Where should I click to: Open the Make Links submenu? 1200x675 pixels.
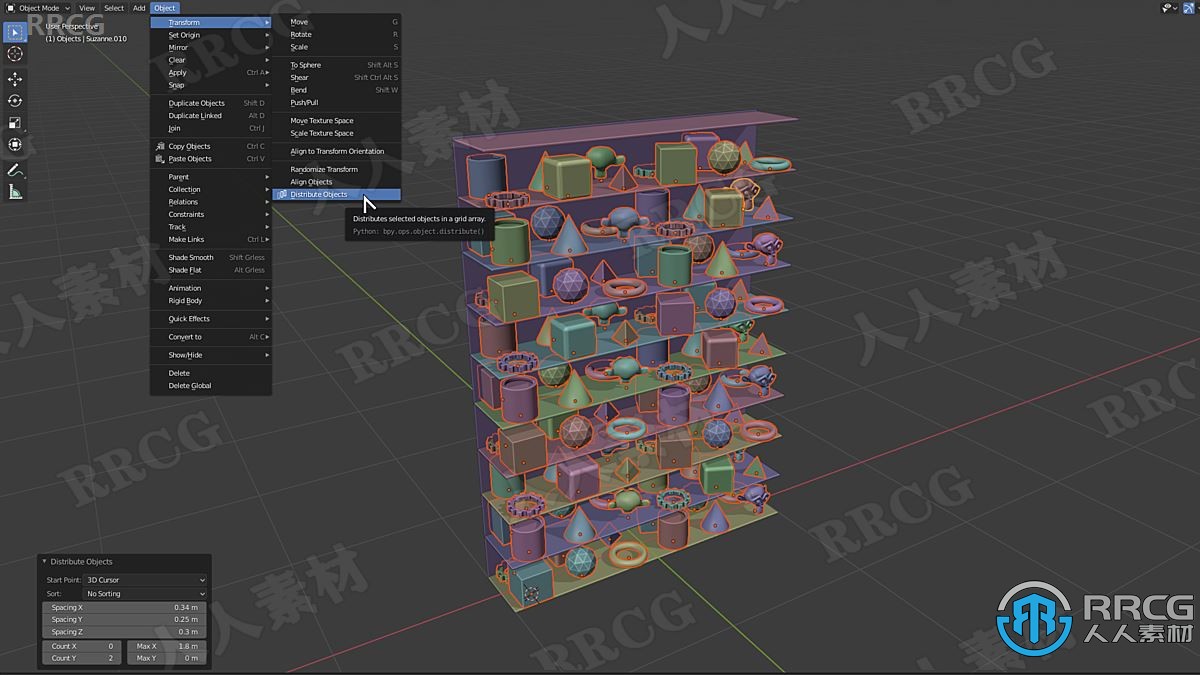(211, 239)
